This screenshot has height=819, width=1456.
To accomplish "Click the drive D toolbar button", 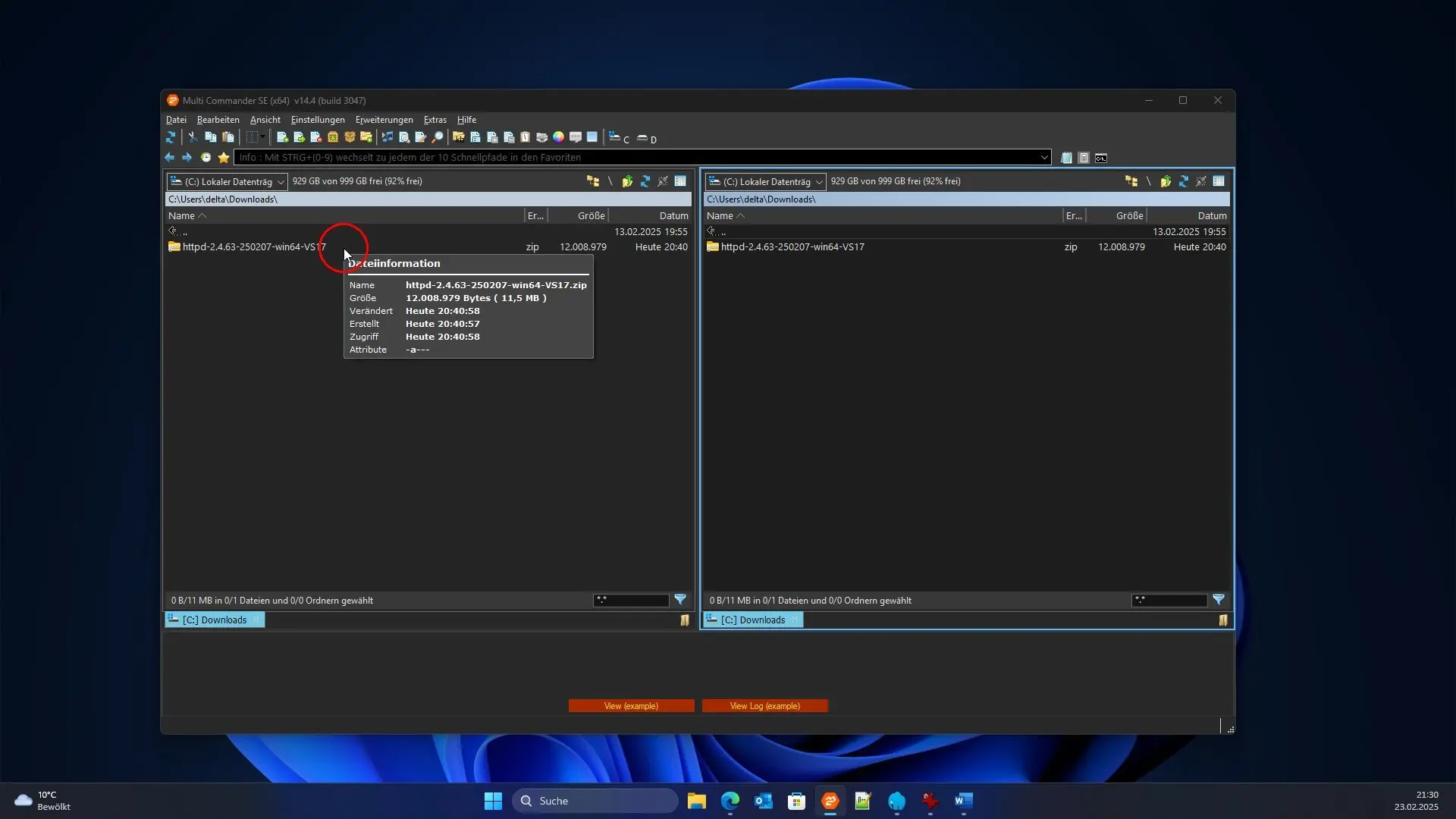I will (x=646, y=138).
